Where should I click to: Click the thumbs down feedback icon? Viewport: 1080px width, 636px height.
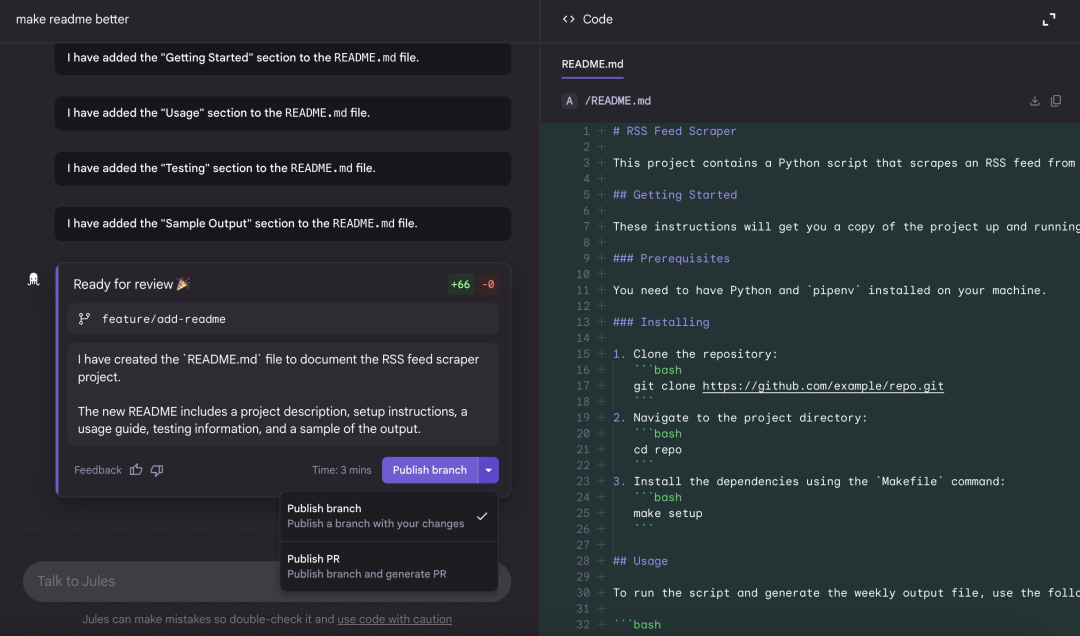point(157,470)
